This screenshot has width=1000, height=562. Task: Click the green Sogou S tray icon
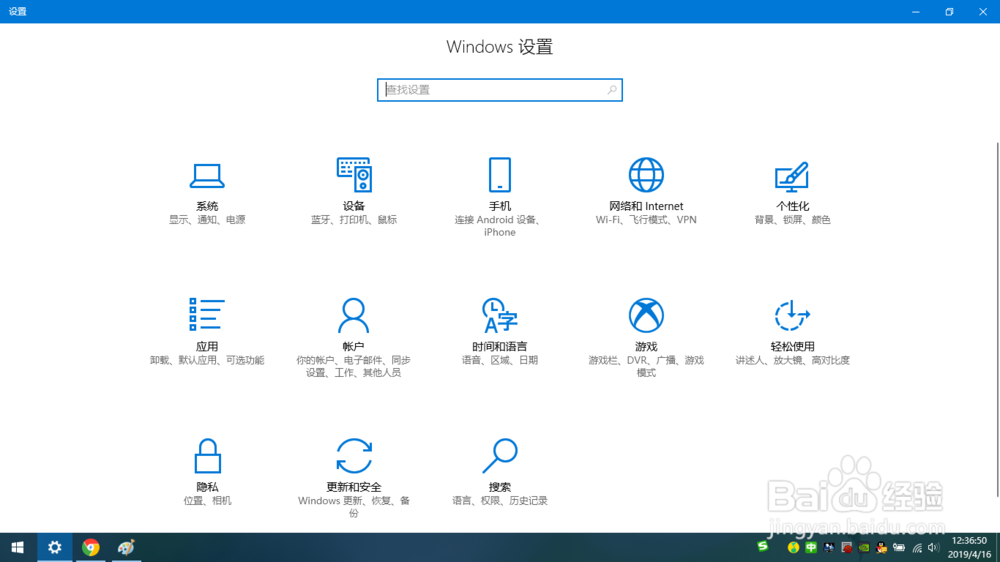coord(763,546)
